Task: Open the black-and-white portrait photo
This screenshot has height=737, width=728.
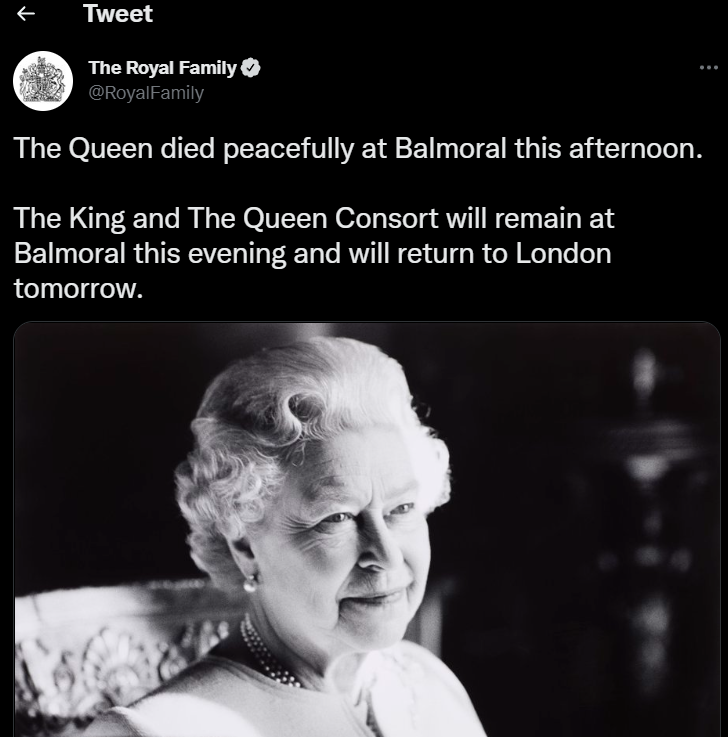Action: click(x=366, y=529)
